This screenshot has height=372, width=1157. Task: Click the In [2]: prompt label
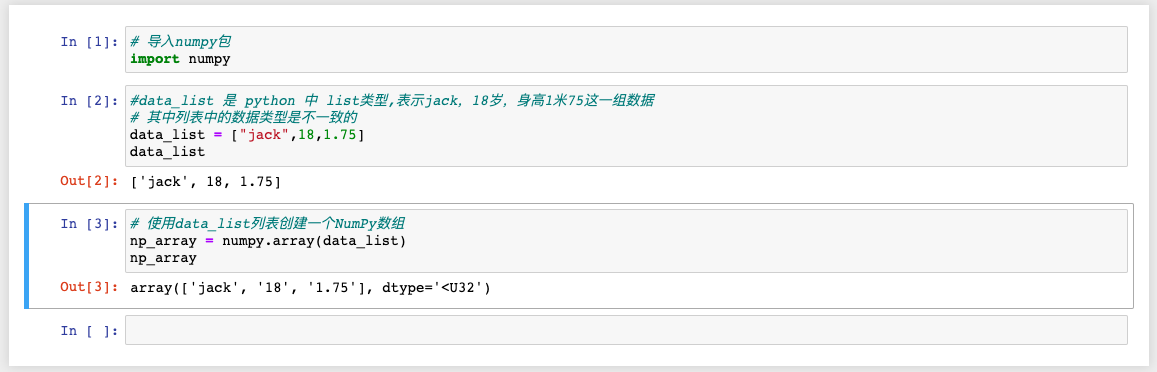pyautogui.click(x=89, y=100)
